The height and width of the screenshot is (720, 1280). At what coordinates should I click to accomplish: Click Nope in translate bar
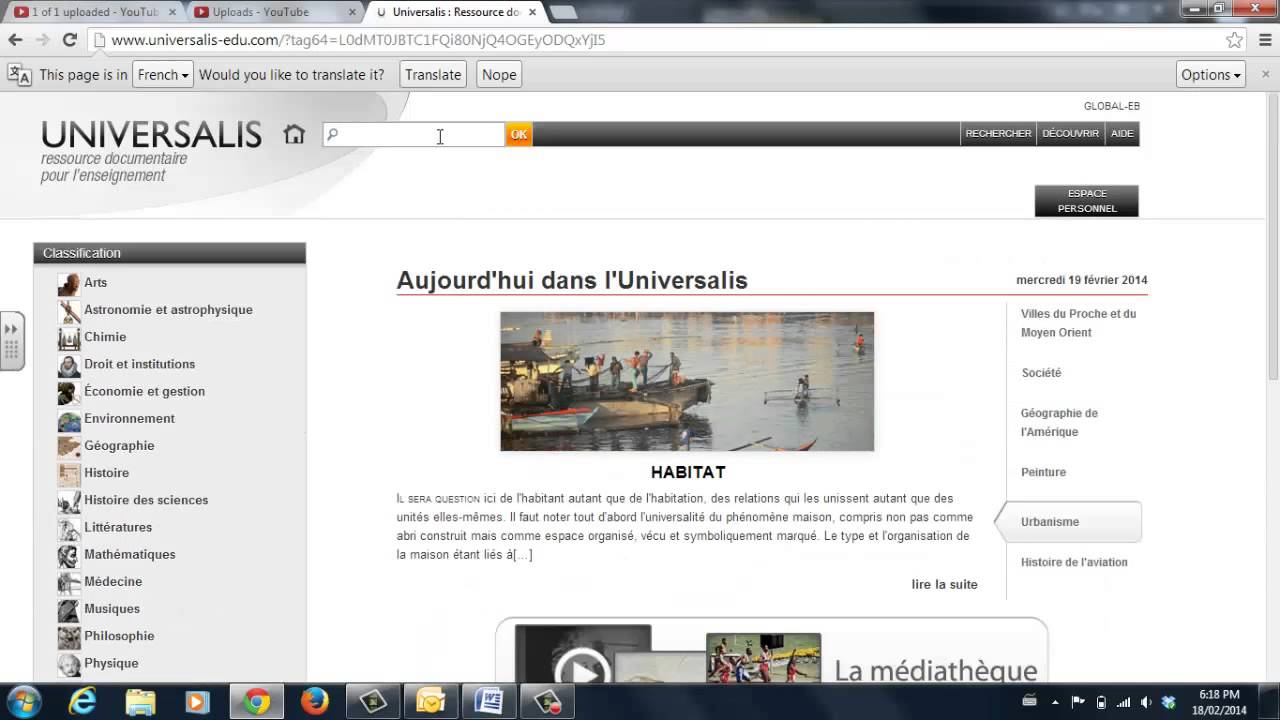click(499, 75)
